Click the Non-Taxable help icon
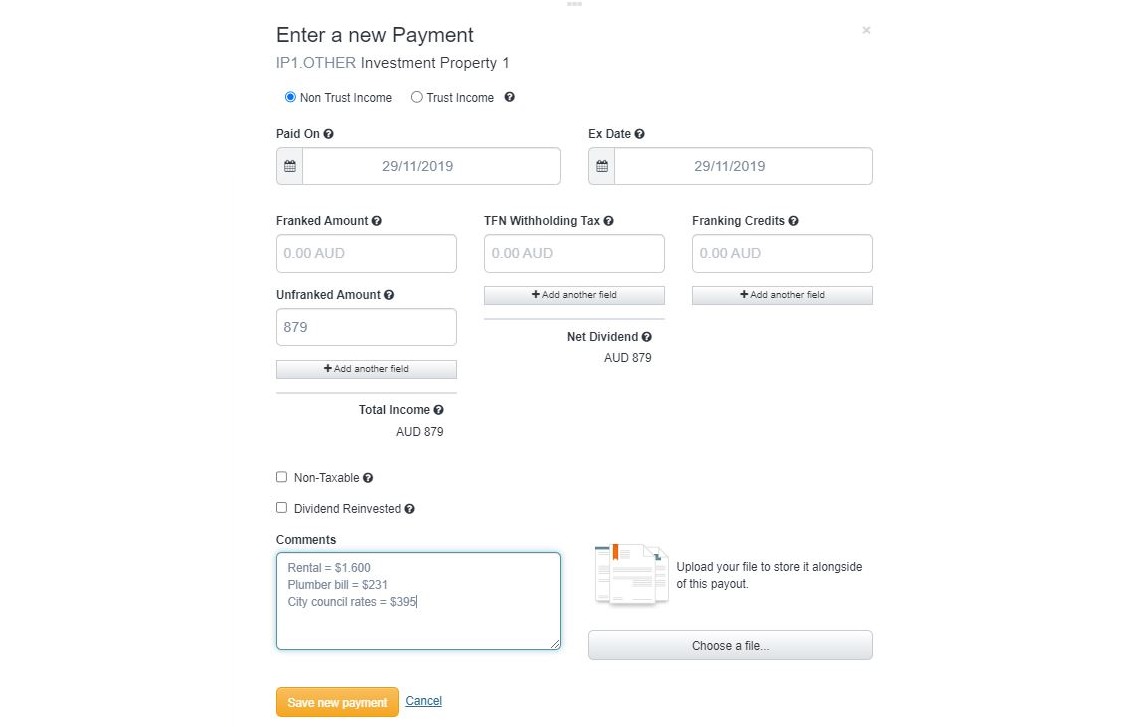 point(366,477)
